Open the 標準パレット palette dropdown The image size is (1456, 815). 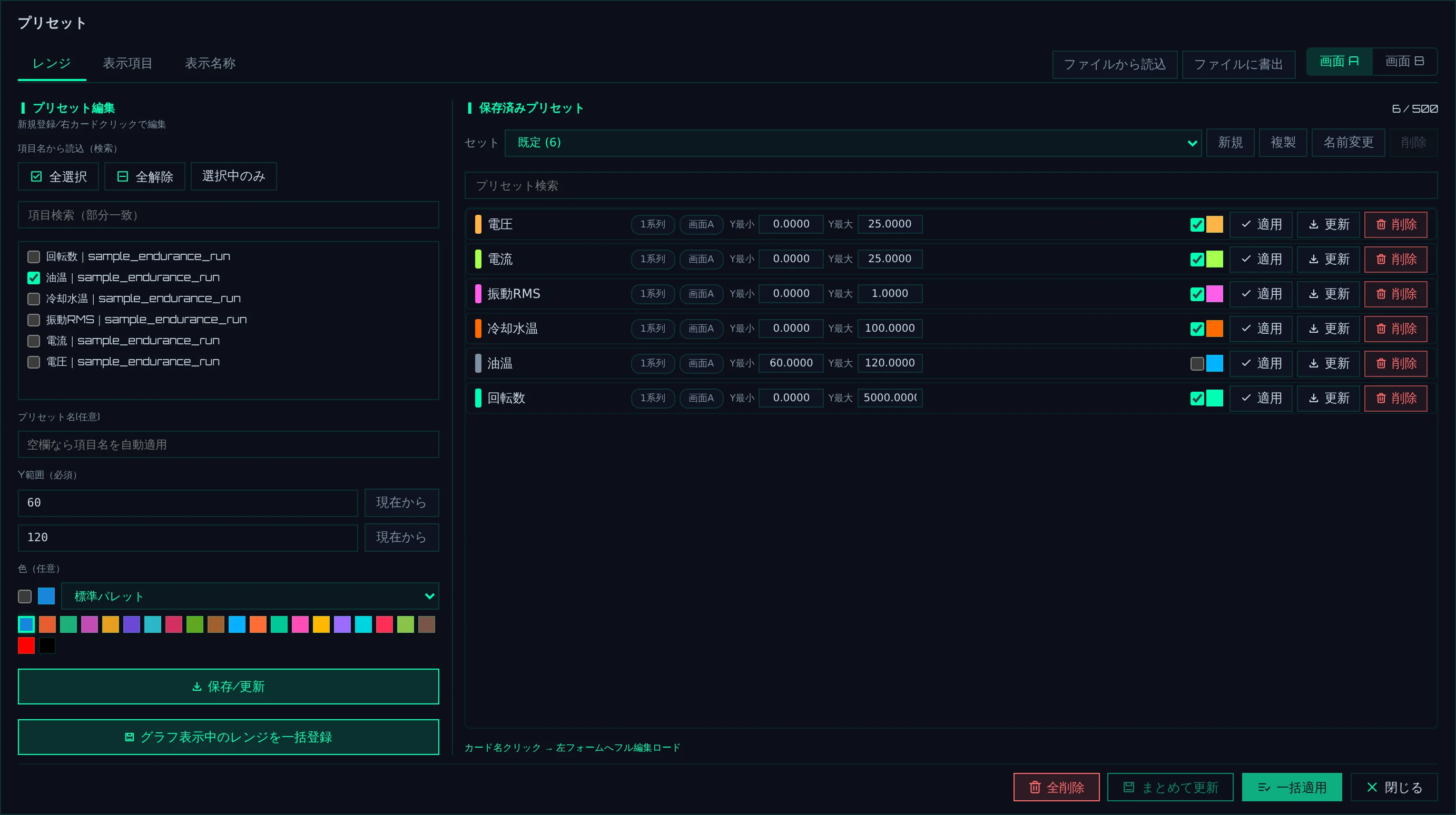pos(250,597)
